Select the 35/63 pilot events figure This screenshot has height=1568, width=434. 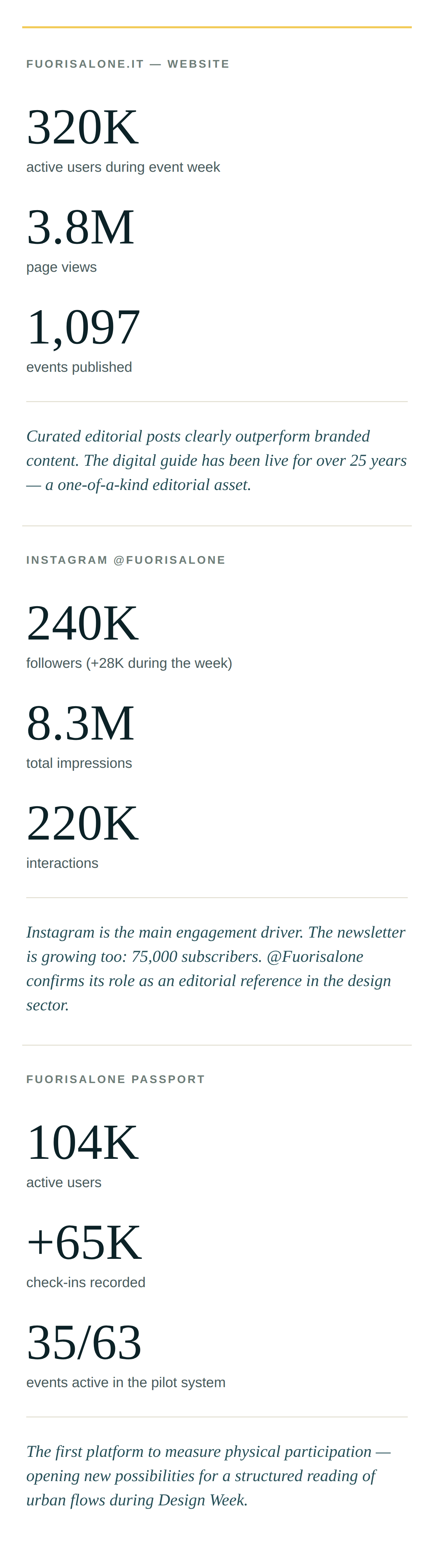(84, 1343)
